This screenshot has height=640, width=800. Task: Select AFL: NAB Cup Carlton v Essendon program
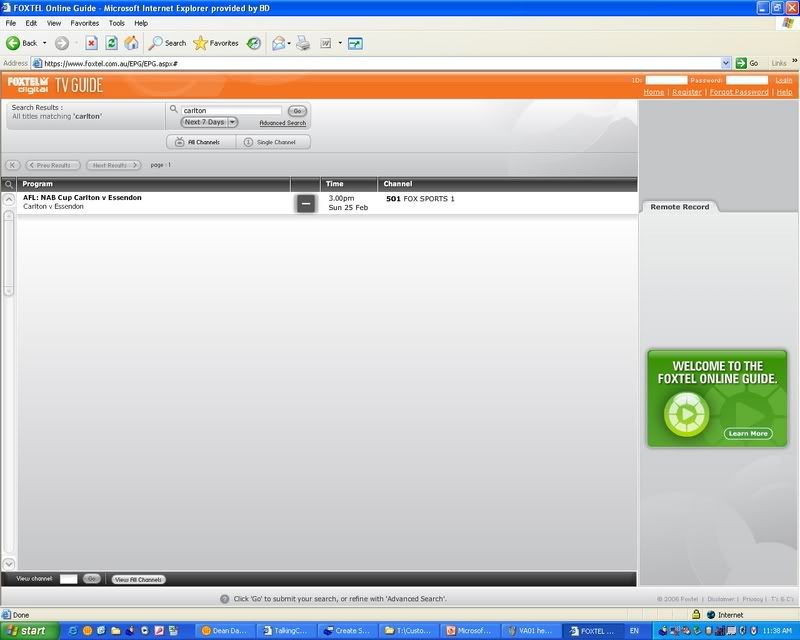82,198
